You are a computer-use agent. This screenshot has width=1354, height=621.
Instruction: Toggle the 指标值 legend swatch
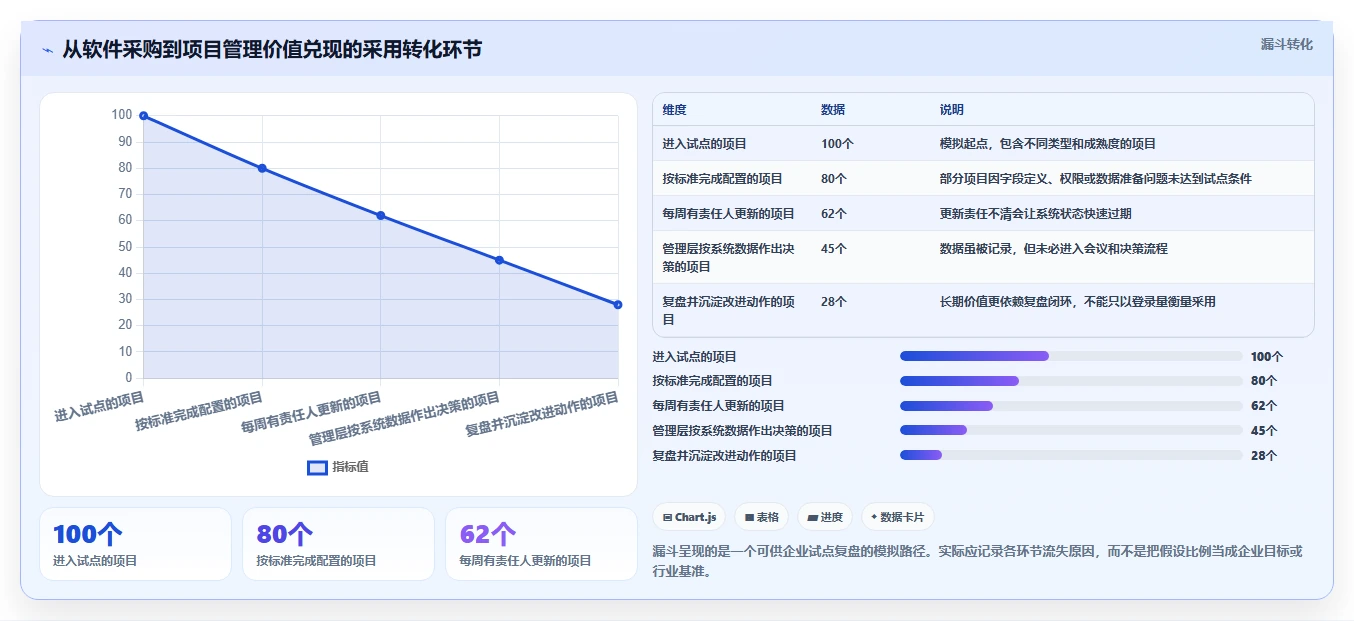pos(317,467)
